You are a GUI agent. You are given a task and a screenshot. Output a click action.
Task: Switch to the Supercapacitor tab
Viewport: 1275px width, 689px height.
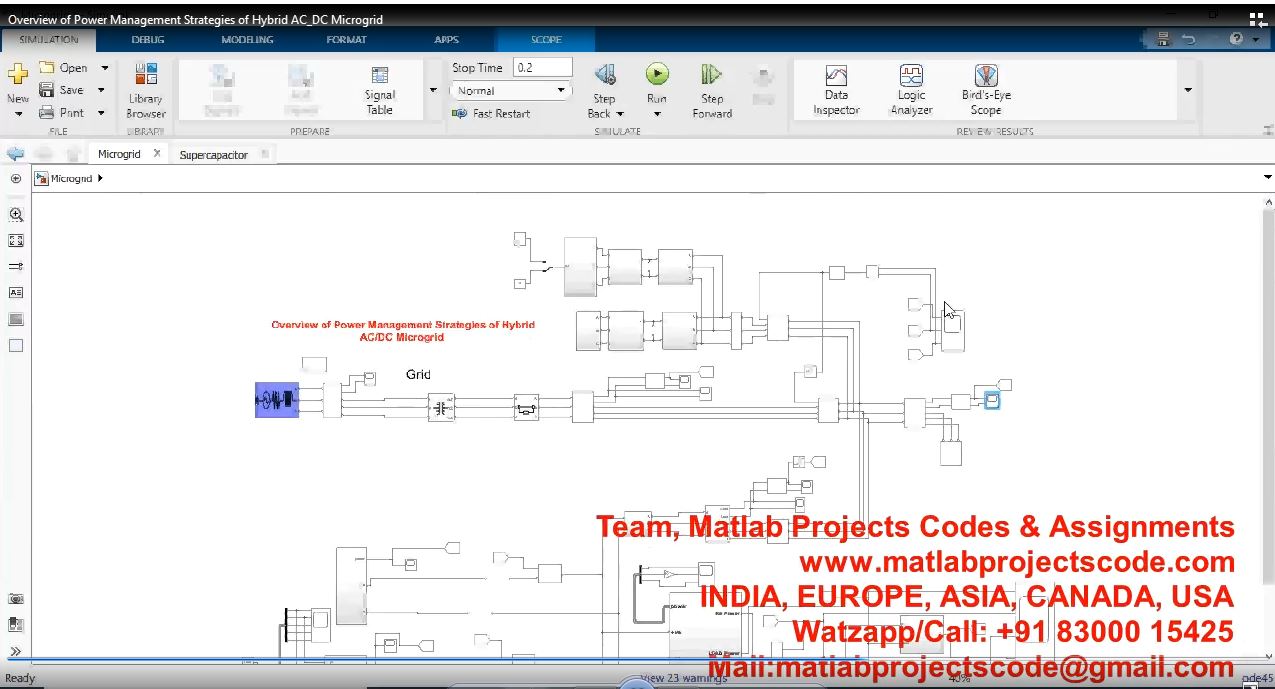[x=214, y=155]
